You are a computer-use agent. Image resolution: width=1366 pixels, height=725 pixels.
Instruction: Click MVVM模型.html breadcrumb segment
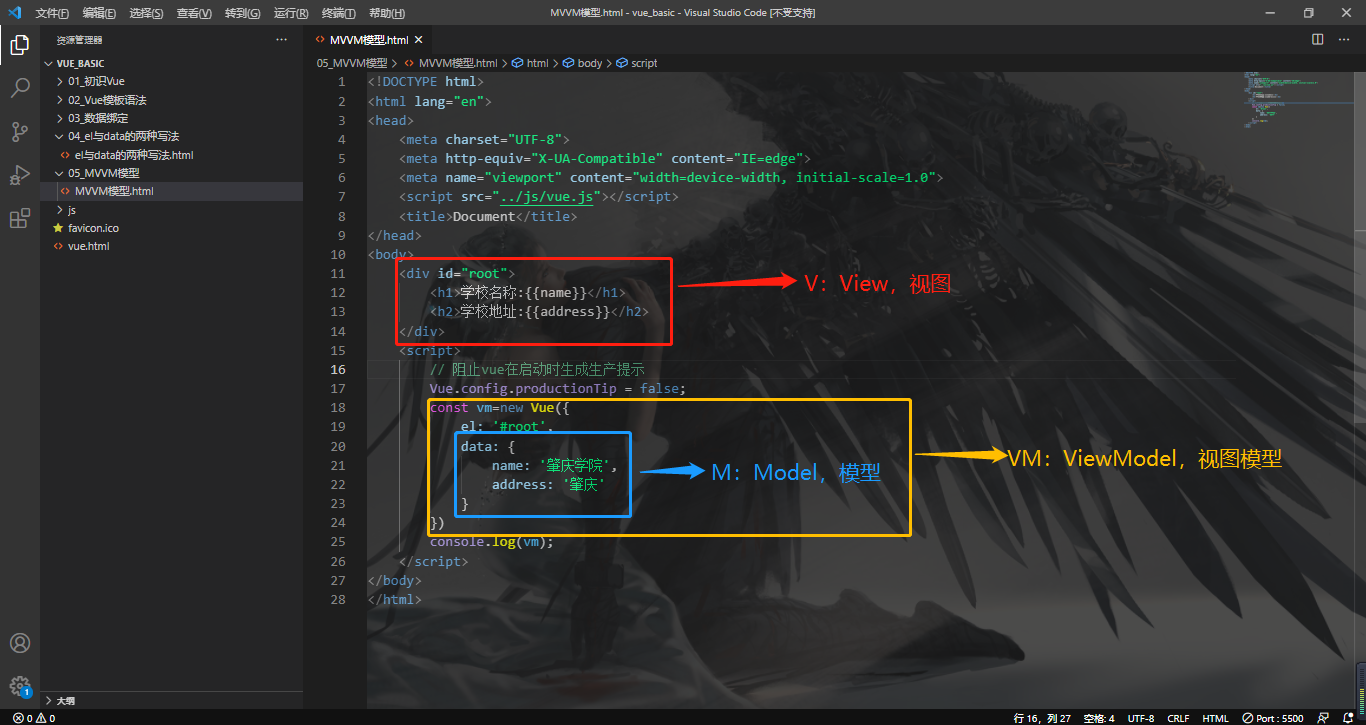(458, 63)
